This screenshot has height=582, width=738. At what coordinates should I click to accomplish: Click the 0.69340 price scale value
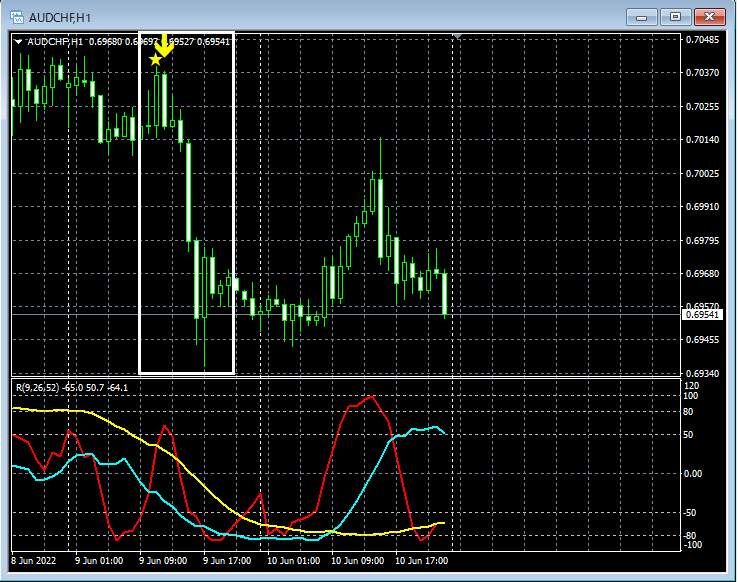point(702,374)
